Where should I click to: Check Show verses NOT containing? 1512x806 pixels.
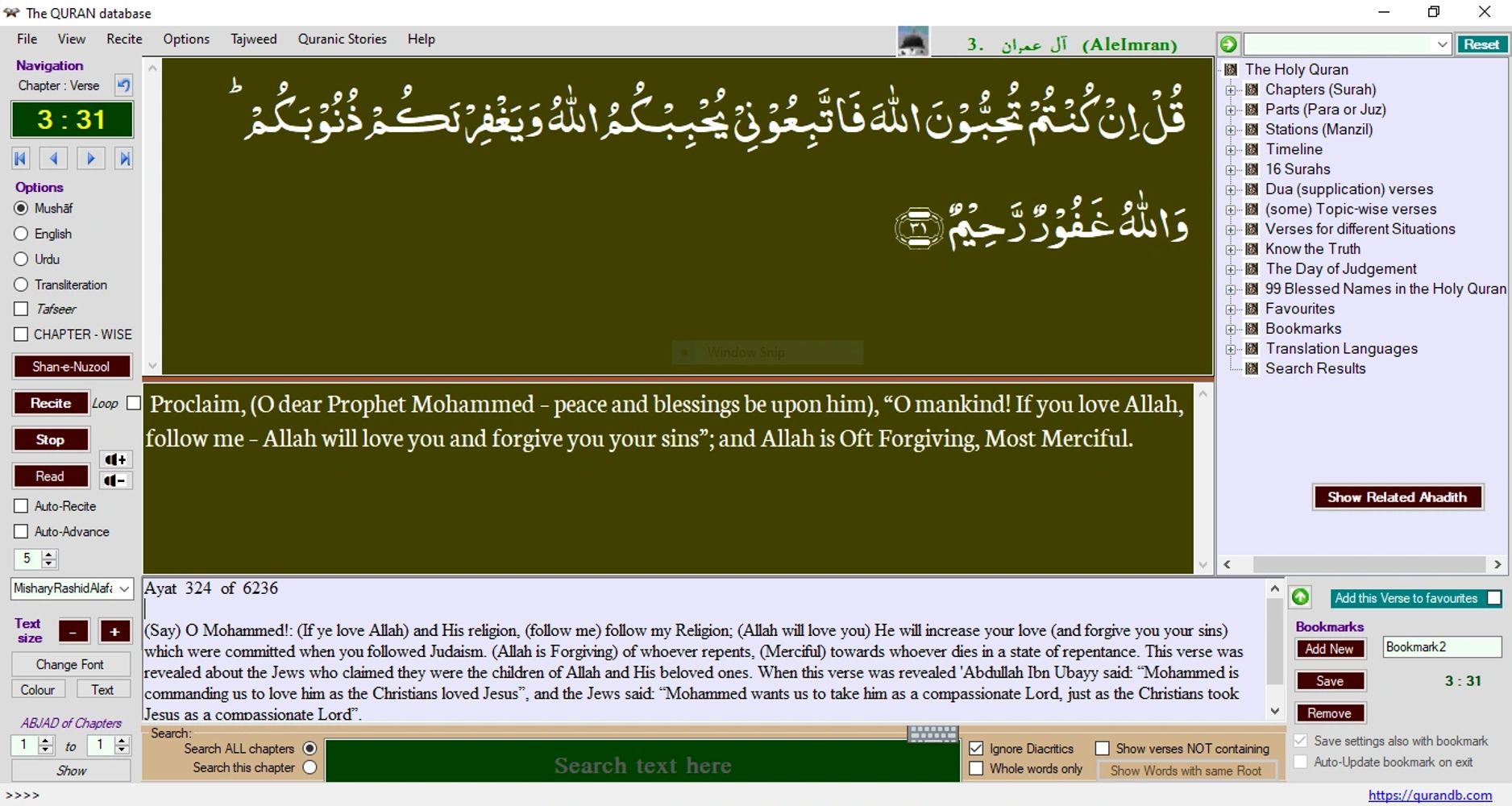[1103, 749]
